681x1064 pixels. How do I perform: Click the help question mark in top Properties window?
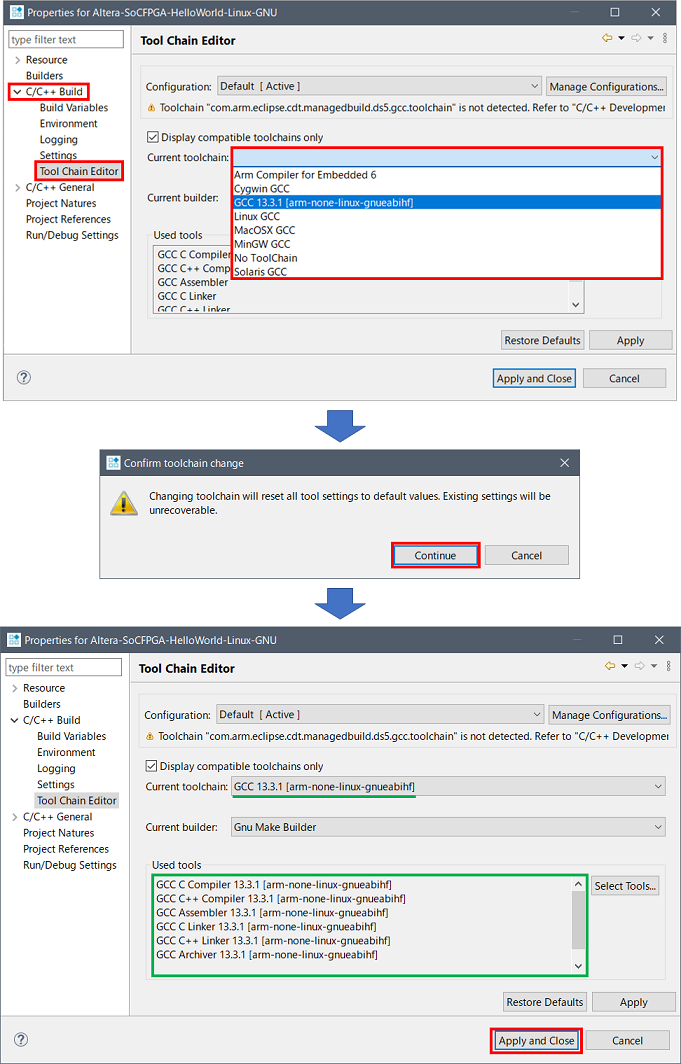pyautogui.click(x=24, y=378)
